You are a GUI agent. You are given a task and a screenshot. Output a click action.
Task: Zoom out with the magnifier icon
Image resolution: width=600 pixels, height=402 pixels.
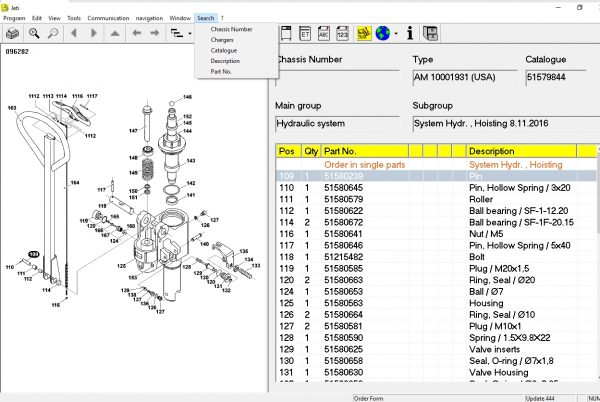[53, 34]
